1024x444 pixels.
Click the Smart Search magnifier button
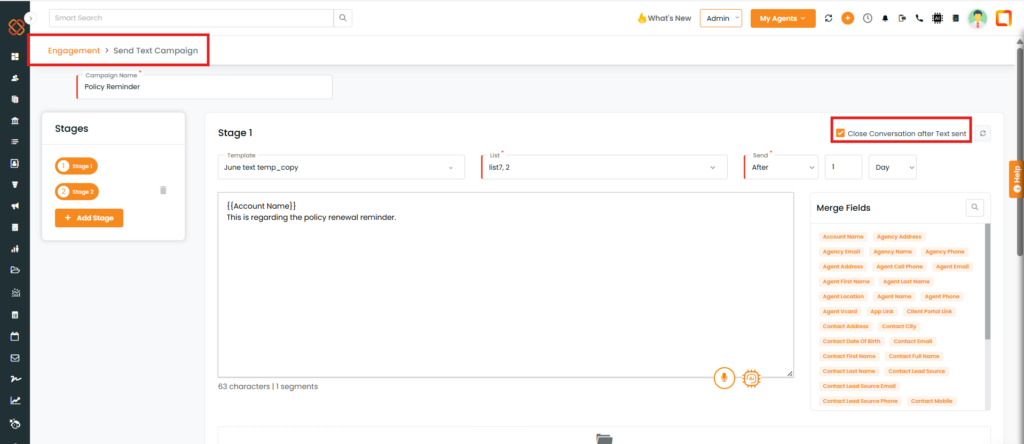[x=342, y=18]
